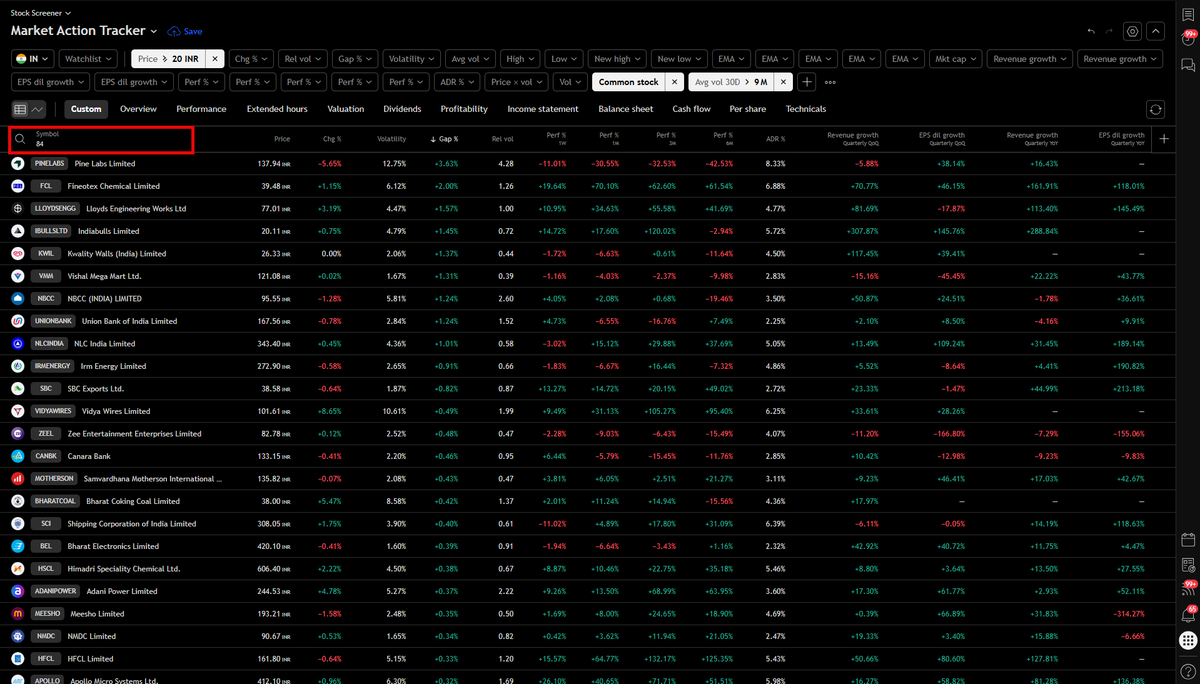Add a column with the plus icon
Image resolution: width=1200 pixels, height=684 pixels.
coord(1163,140)
